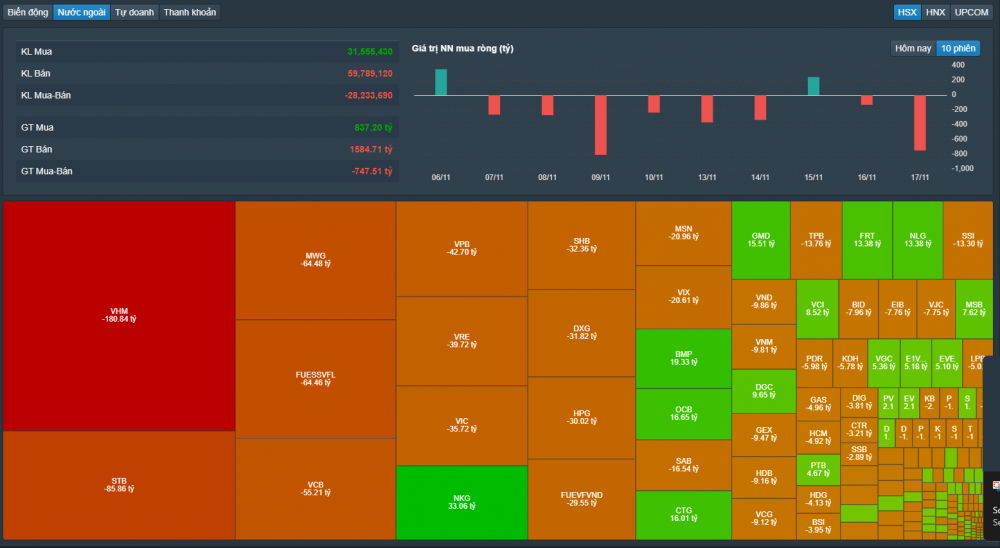The image size is (1000, 548).
Task: Select the 10 phiên chart view
Action: pyautogui.click(x=958, y=48)
